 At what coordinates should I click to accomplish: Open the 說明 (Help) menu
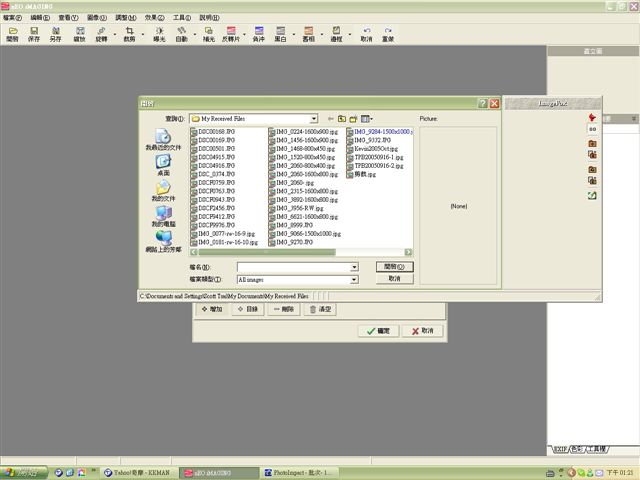click(209, 18)
